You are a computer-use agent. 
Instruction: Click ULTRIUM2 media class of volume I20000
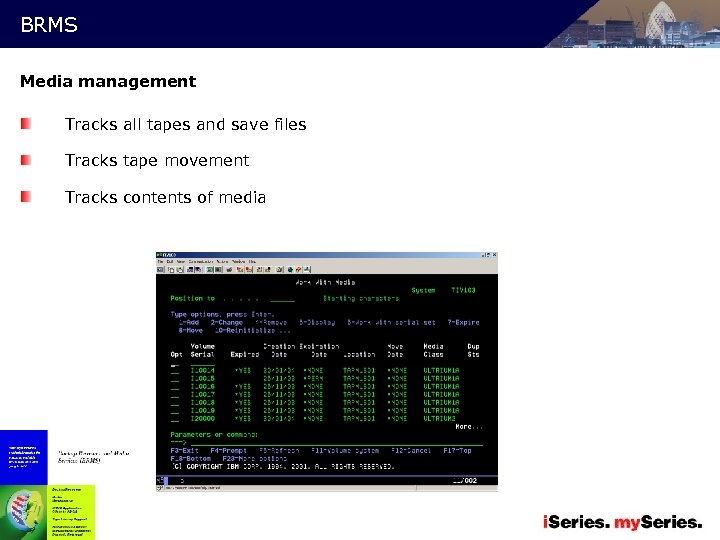439,419
